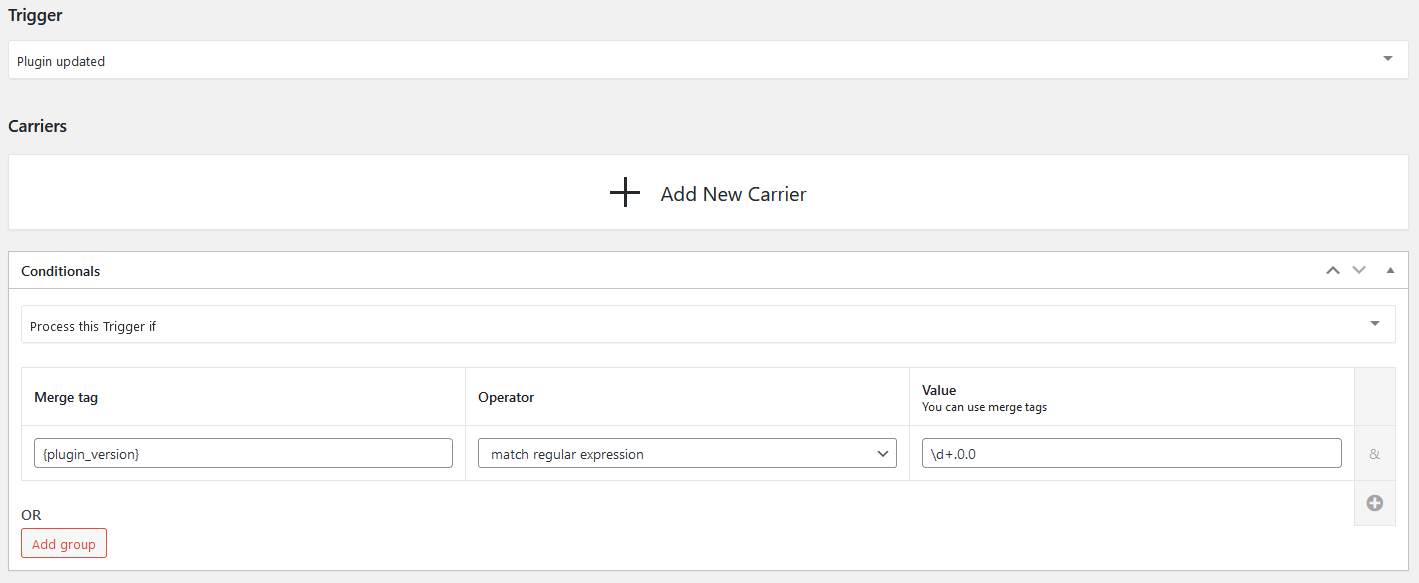Image resolution: width=1419 pixels, height=583 pixels.
Task: Open the Trigger dropdown showing Plugin updated
Action: (708, 60)
